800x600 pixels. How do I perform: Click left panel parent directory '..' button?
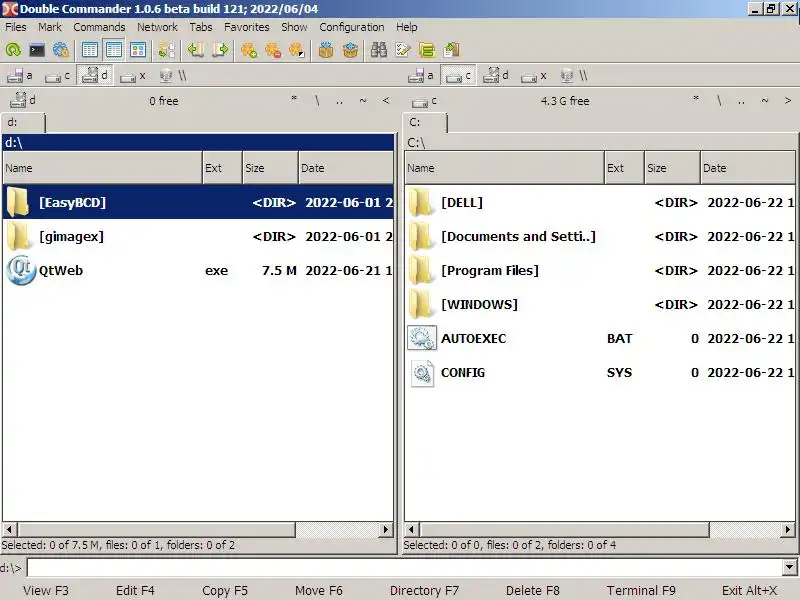339,101
